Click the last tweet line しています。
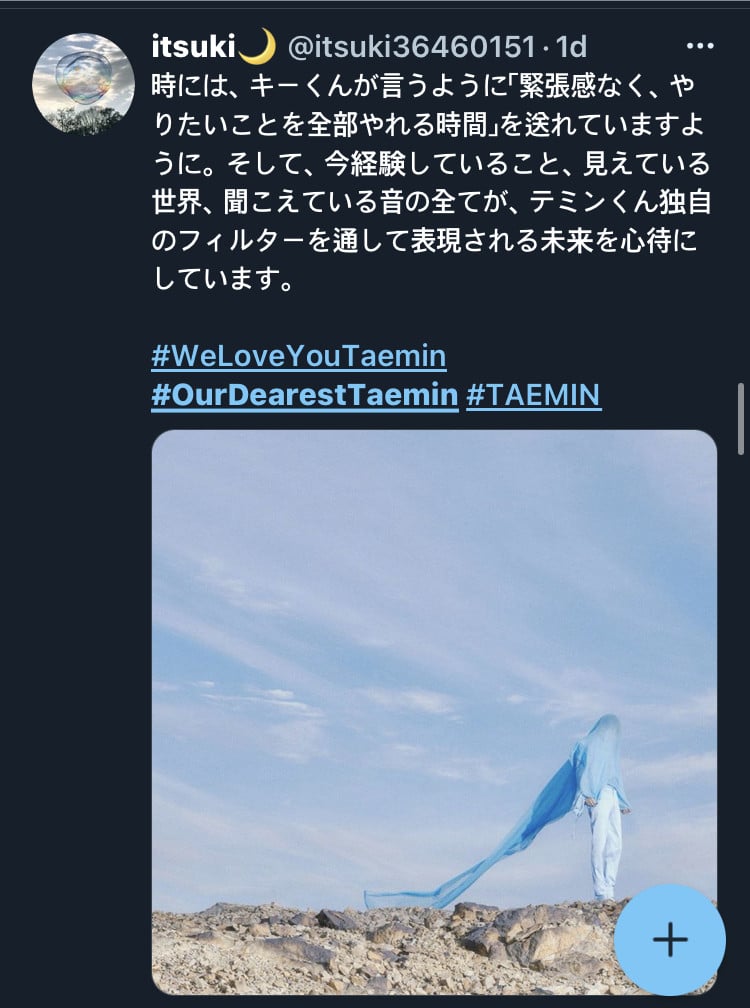This screenshot has width=750, height=1008. click(223, 279)
